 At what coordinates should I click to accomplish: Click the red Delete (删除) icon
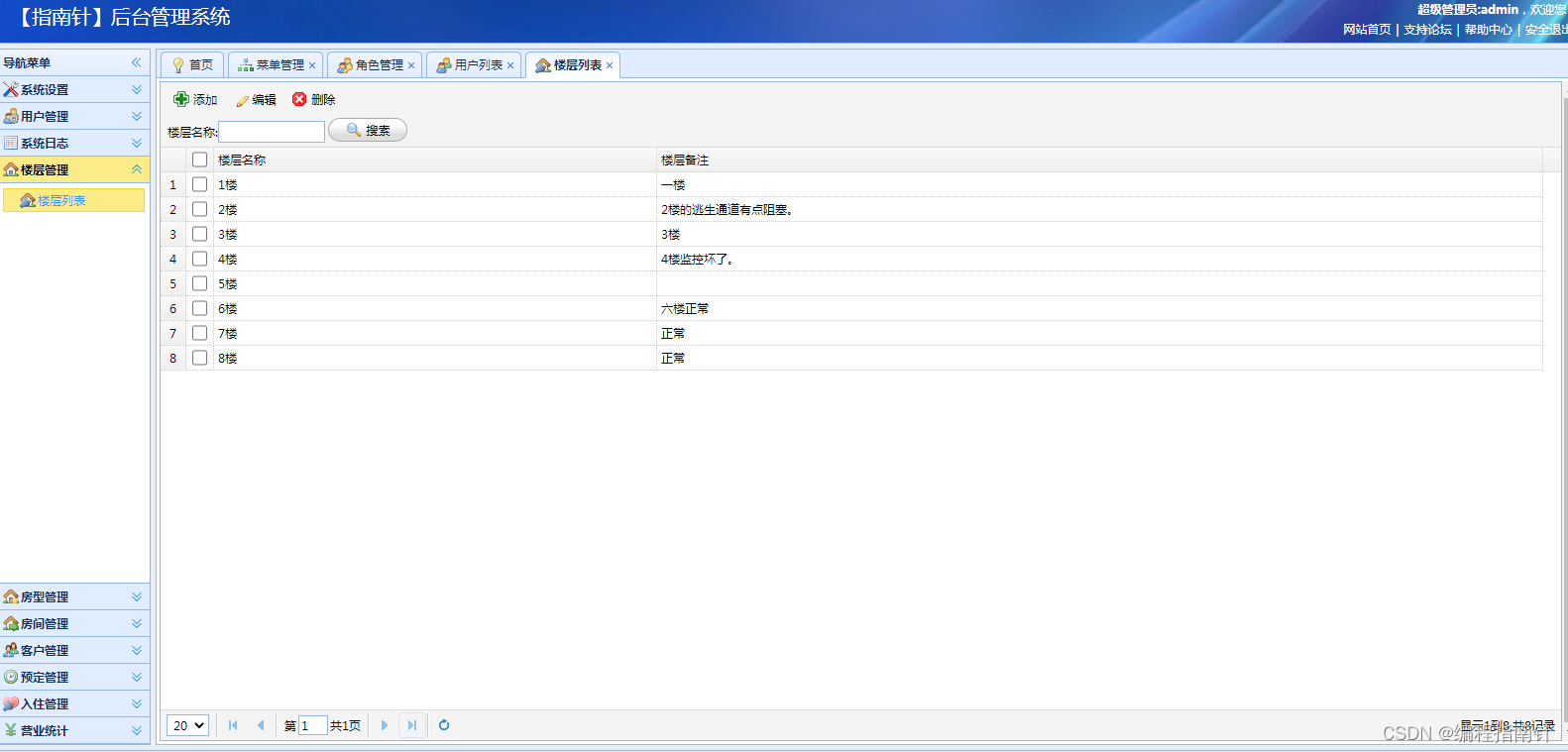[x=299, y=99]
